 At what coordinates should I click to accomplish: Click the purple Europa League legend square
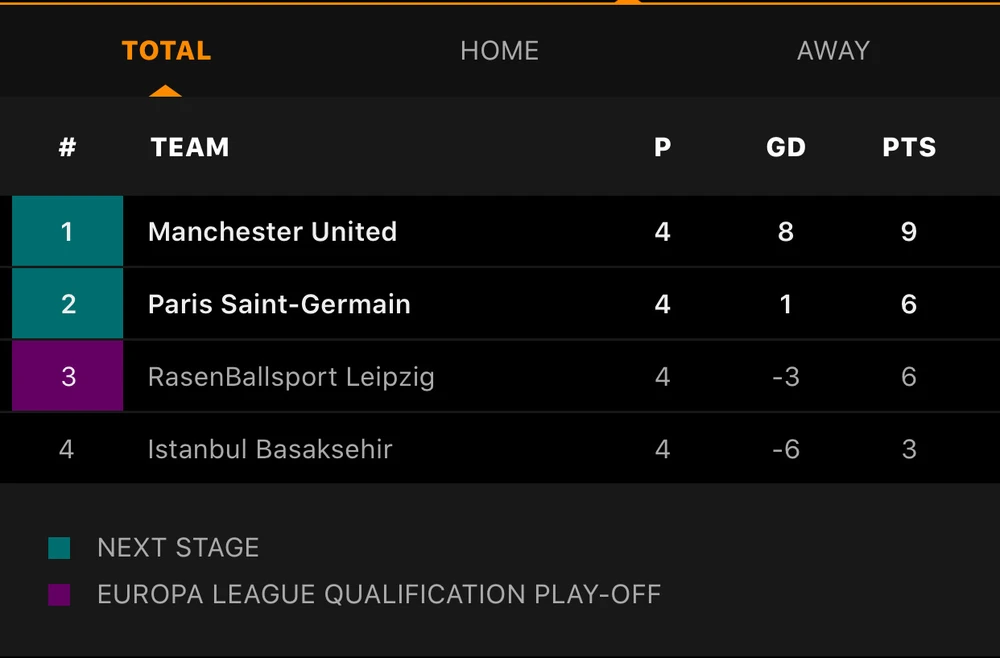(59, 595)
